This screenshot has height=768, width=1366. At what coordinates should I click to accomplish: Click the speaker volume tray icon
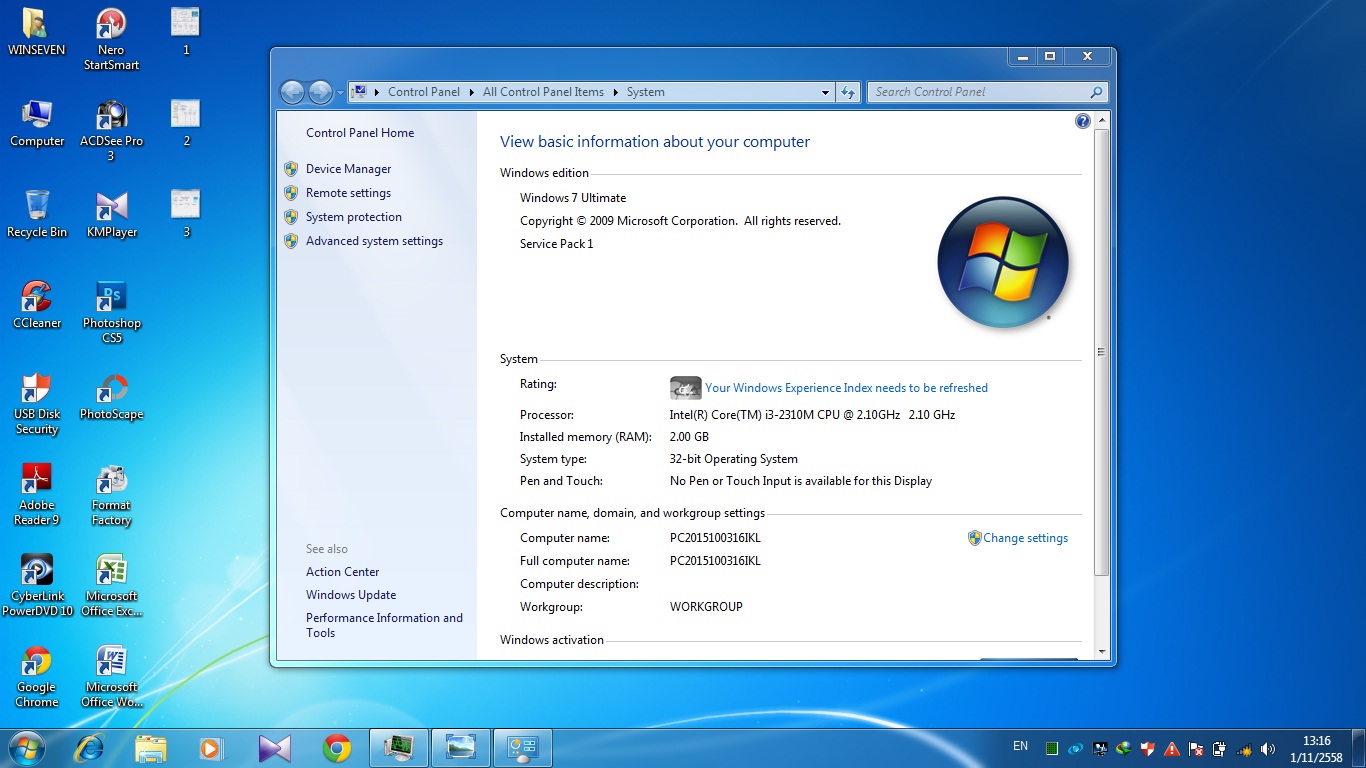(x=1268, y=749)
